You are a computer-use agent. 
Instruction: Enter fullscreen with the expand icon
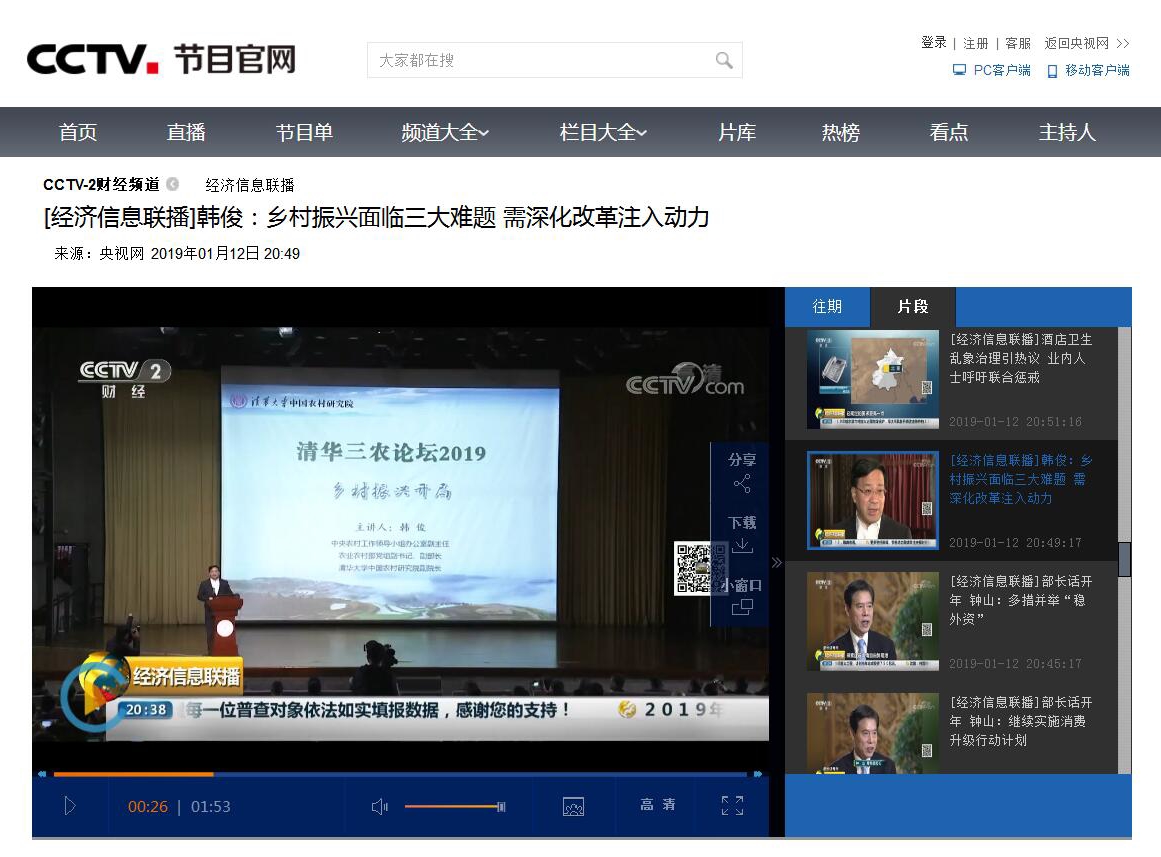point(732,805)
